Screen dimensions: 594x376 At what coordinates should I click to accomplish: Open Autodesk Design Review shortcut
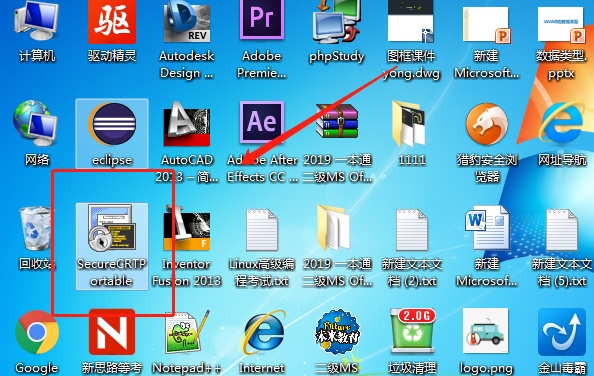point(187,21)
